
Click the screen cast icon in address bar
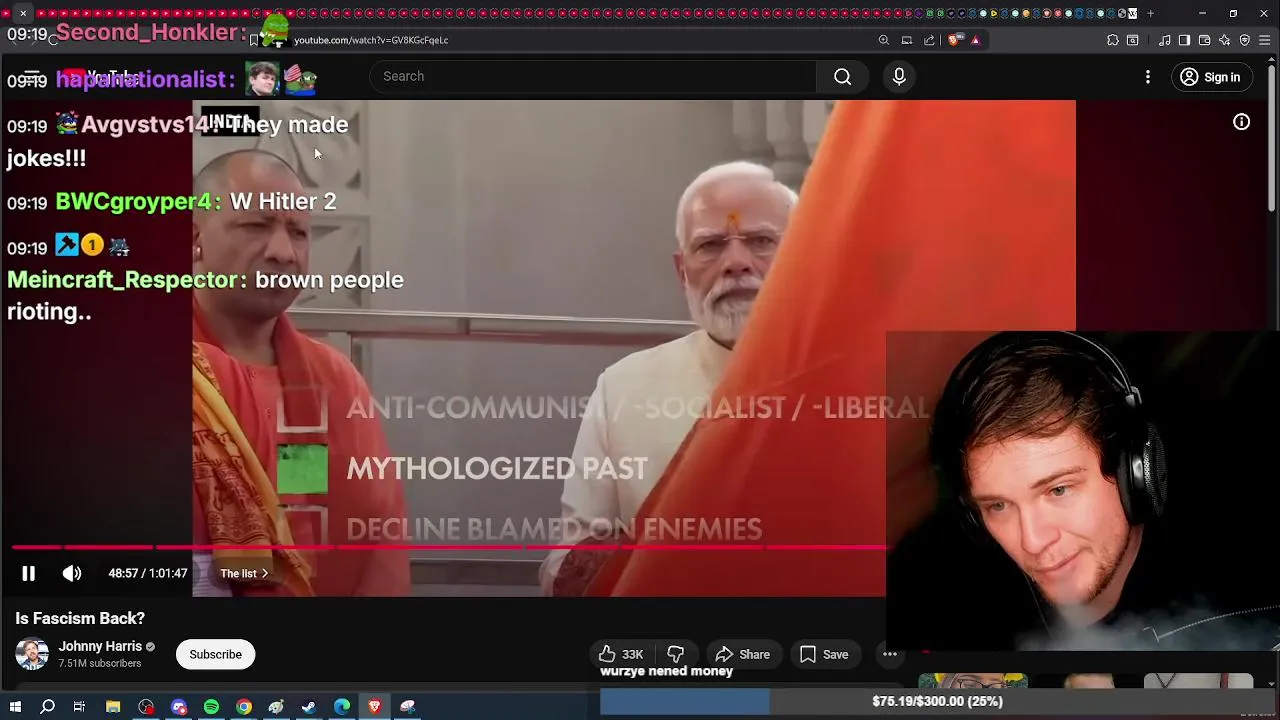click(x=907, y=40)
